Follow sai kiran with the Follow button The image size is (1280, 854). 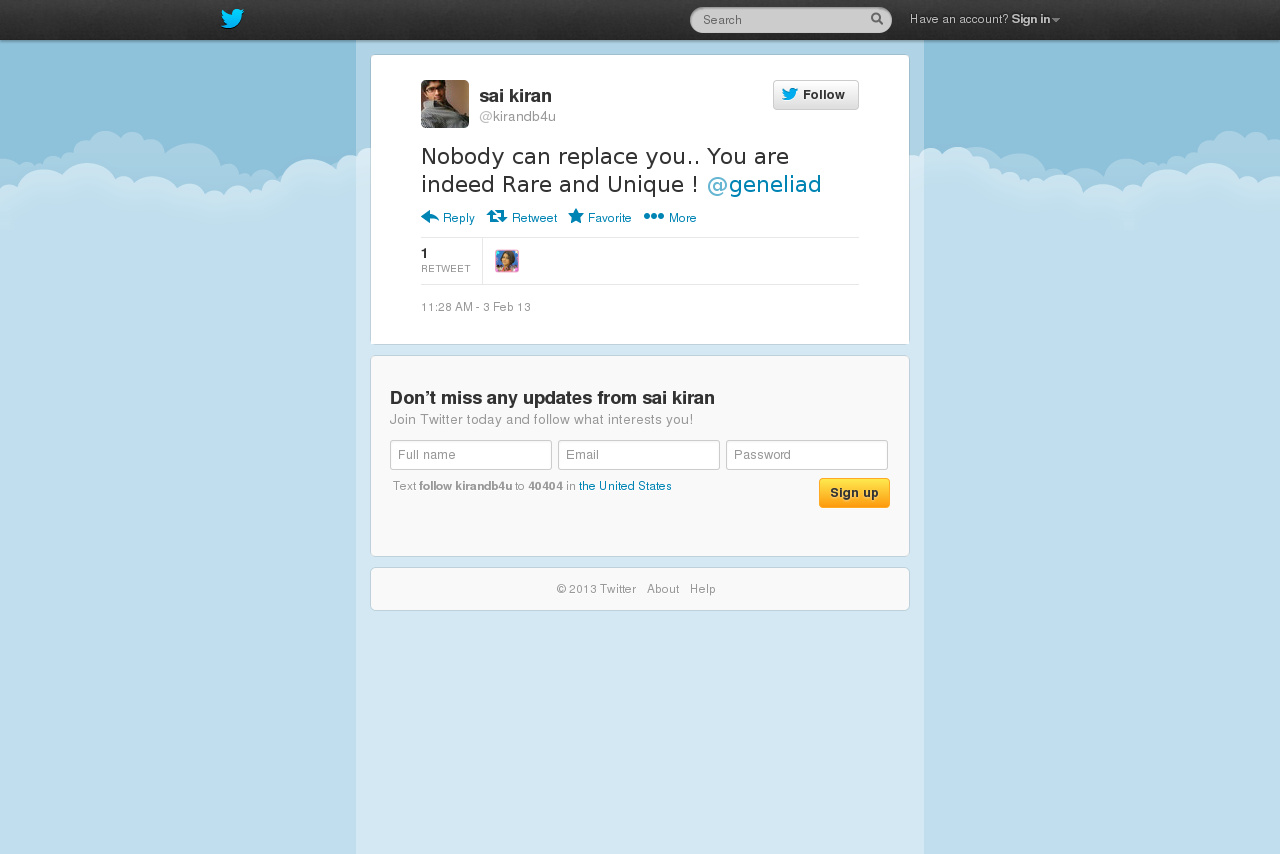(x=816, y=95)
